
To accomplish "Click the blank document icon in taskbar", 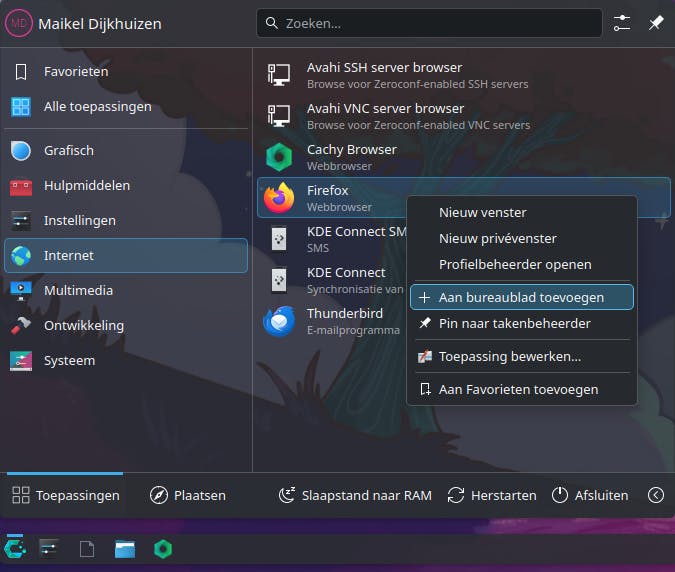I will [x=87, y=549].
